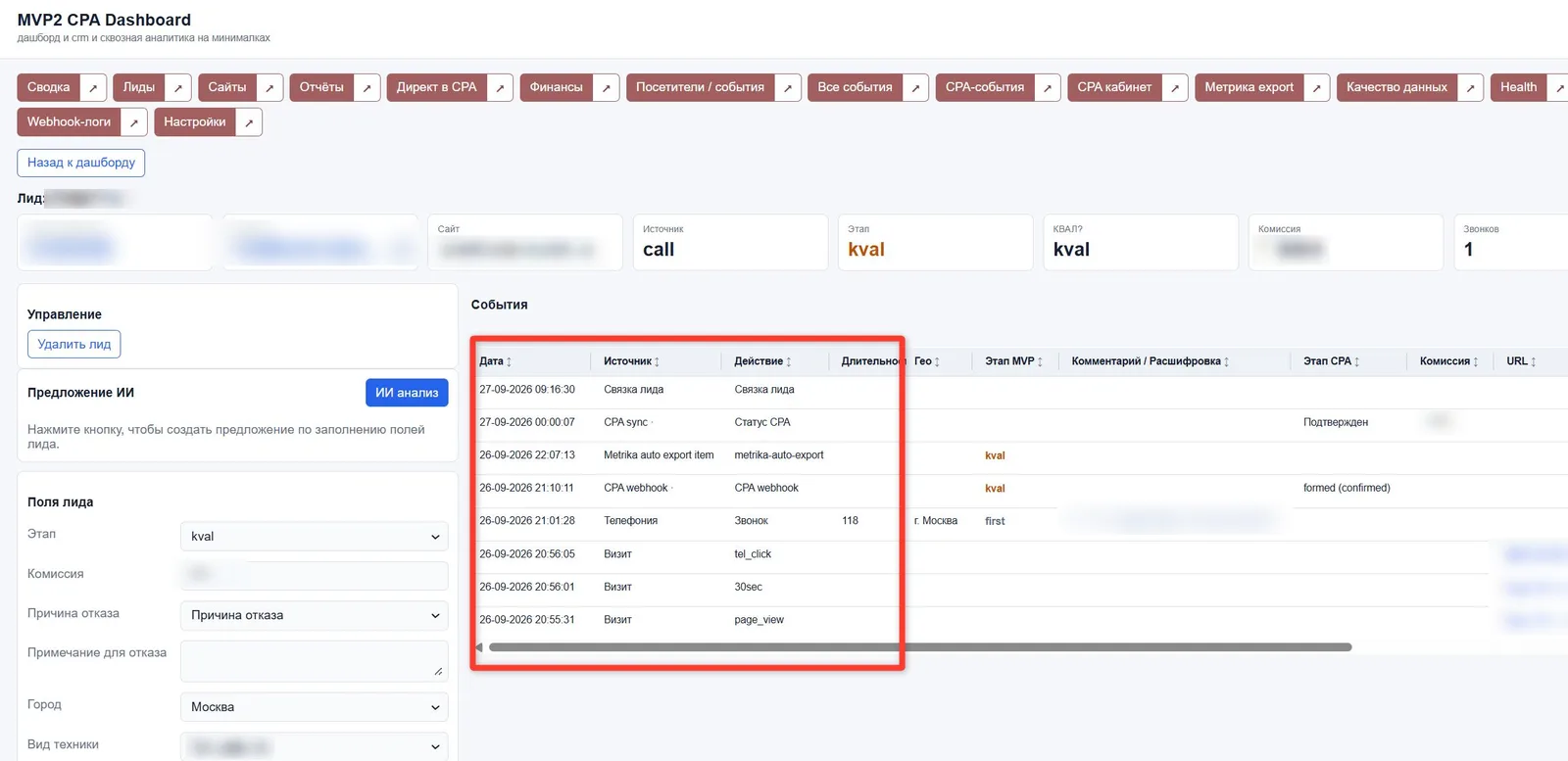Expand the Вид техники dropdown

pos(315,746)
